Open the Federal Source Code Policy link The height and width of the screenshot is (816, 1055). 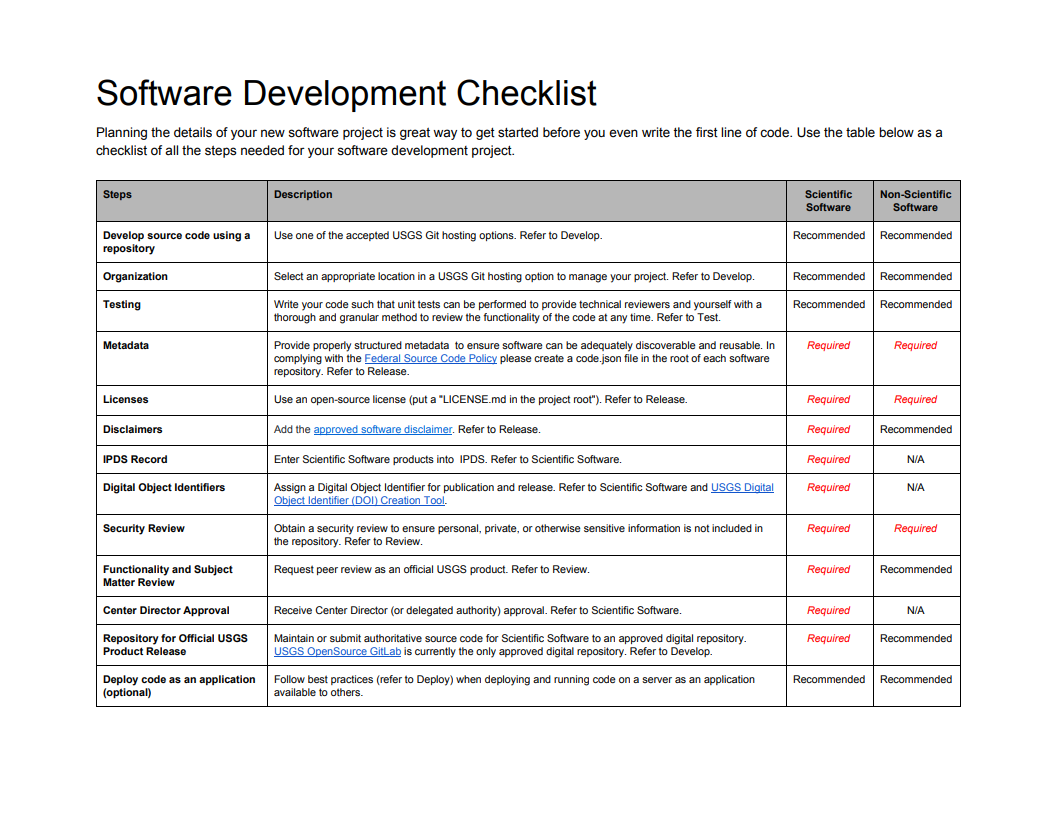(x=430, y=358)
